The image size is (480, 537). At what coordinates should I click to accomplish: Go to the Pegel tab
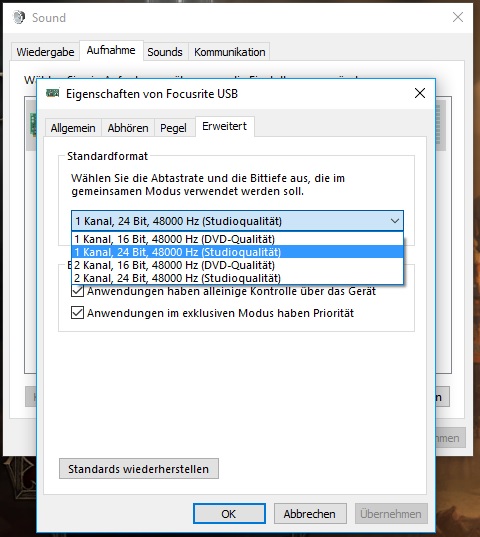pyautogui.click(x=173, y=128)
